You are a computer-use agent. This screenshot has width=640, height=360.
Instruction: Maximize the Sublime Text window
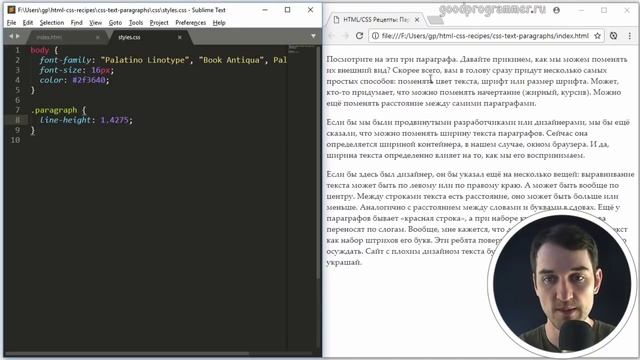click(x=287, y=10)
